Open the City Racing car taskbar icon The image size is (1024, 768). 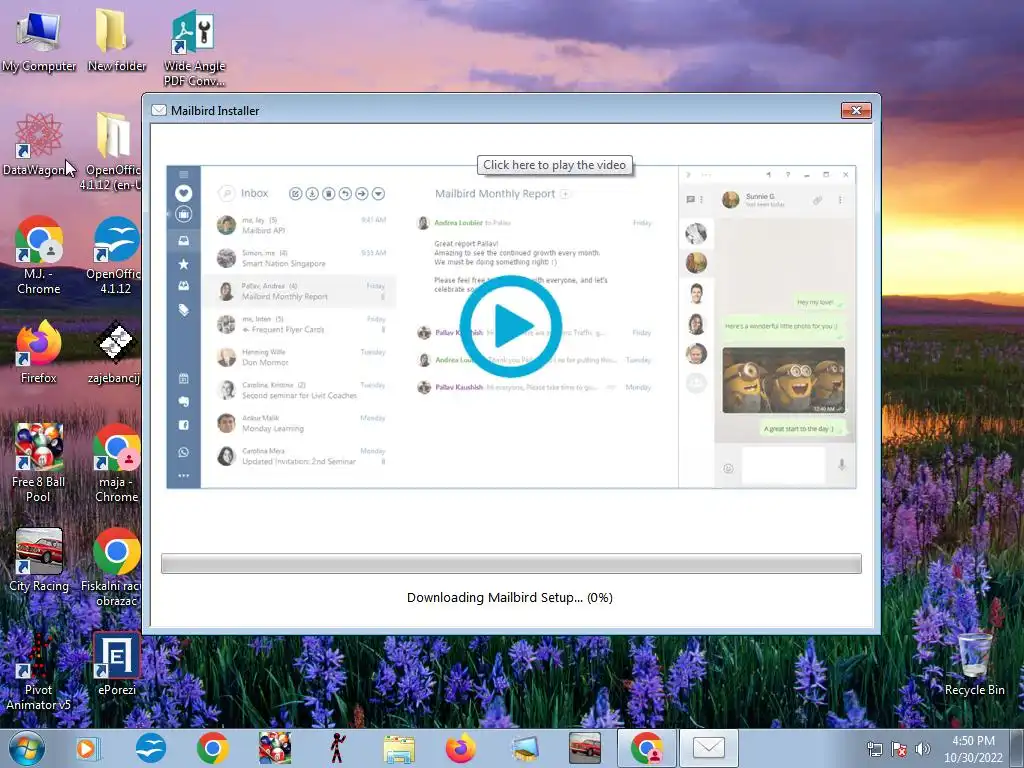[x=584, y=748]
